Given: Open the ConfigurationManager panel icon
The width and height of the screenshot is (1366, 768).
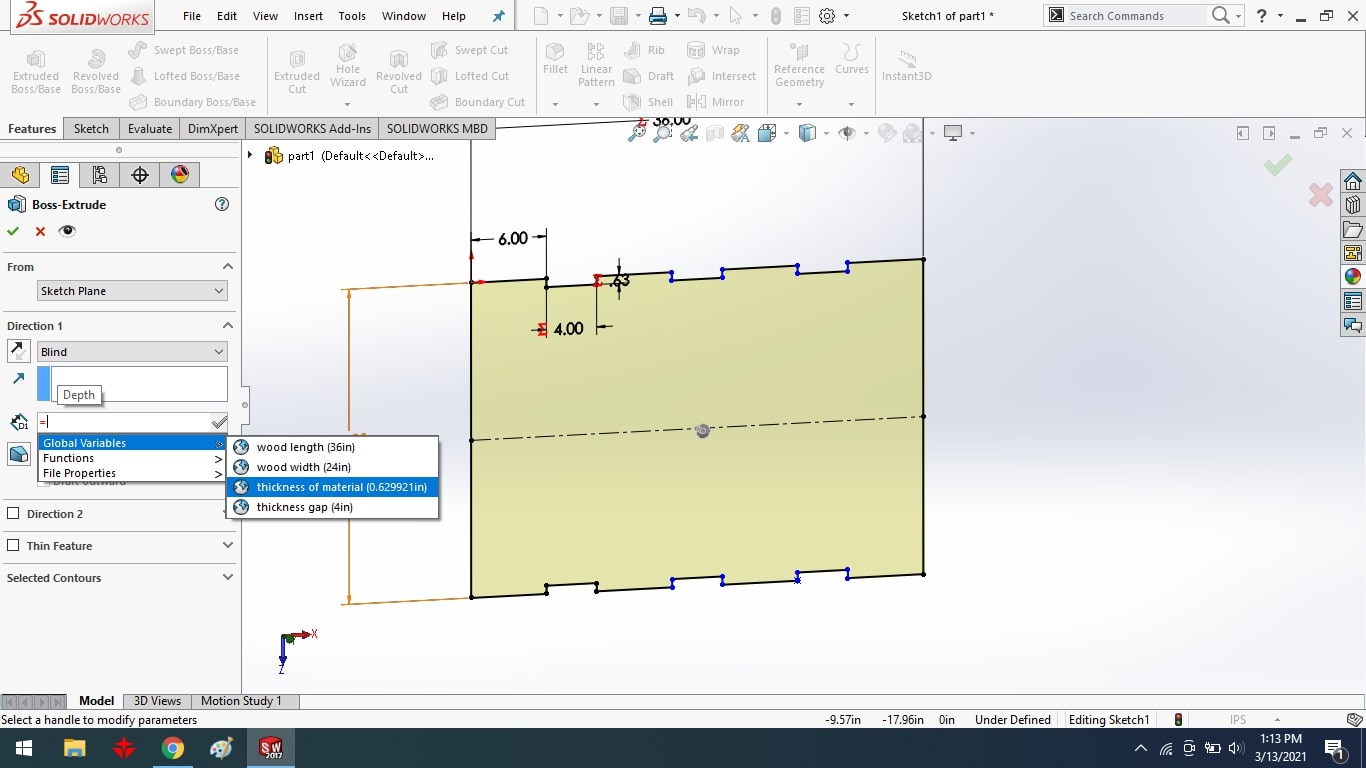Looking at the screenshot, I should coord(100,175).
